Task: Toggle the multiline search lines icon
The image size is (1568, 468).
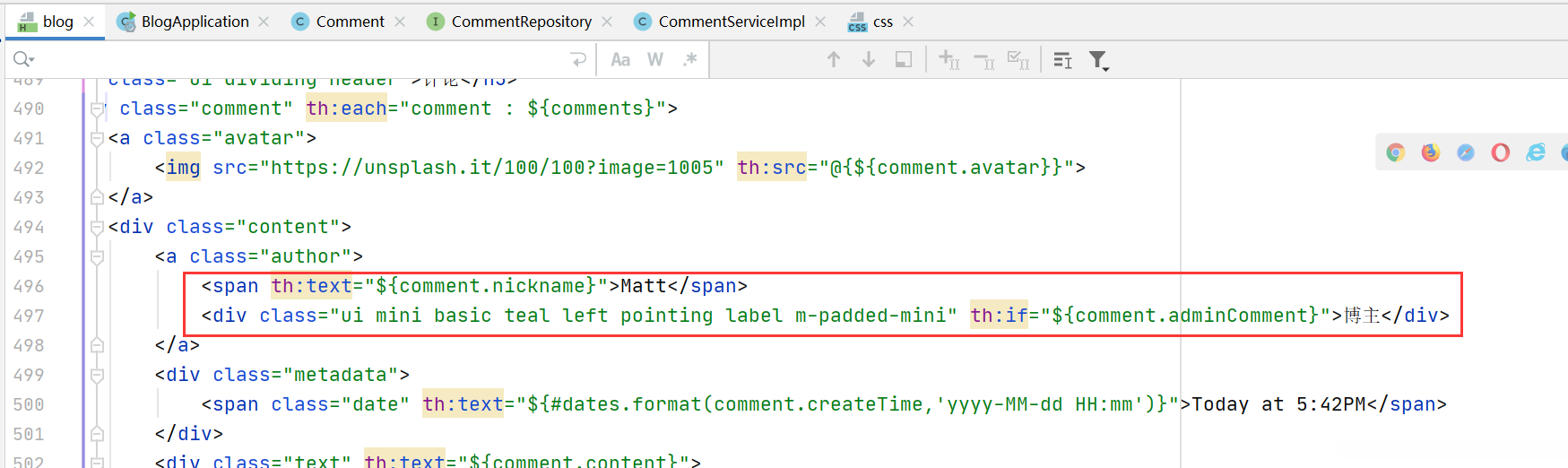Action: 1063,59
